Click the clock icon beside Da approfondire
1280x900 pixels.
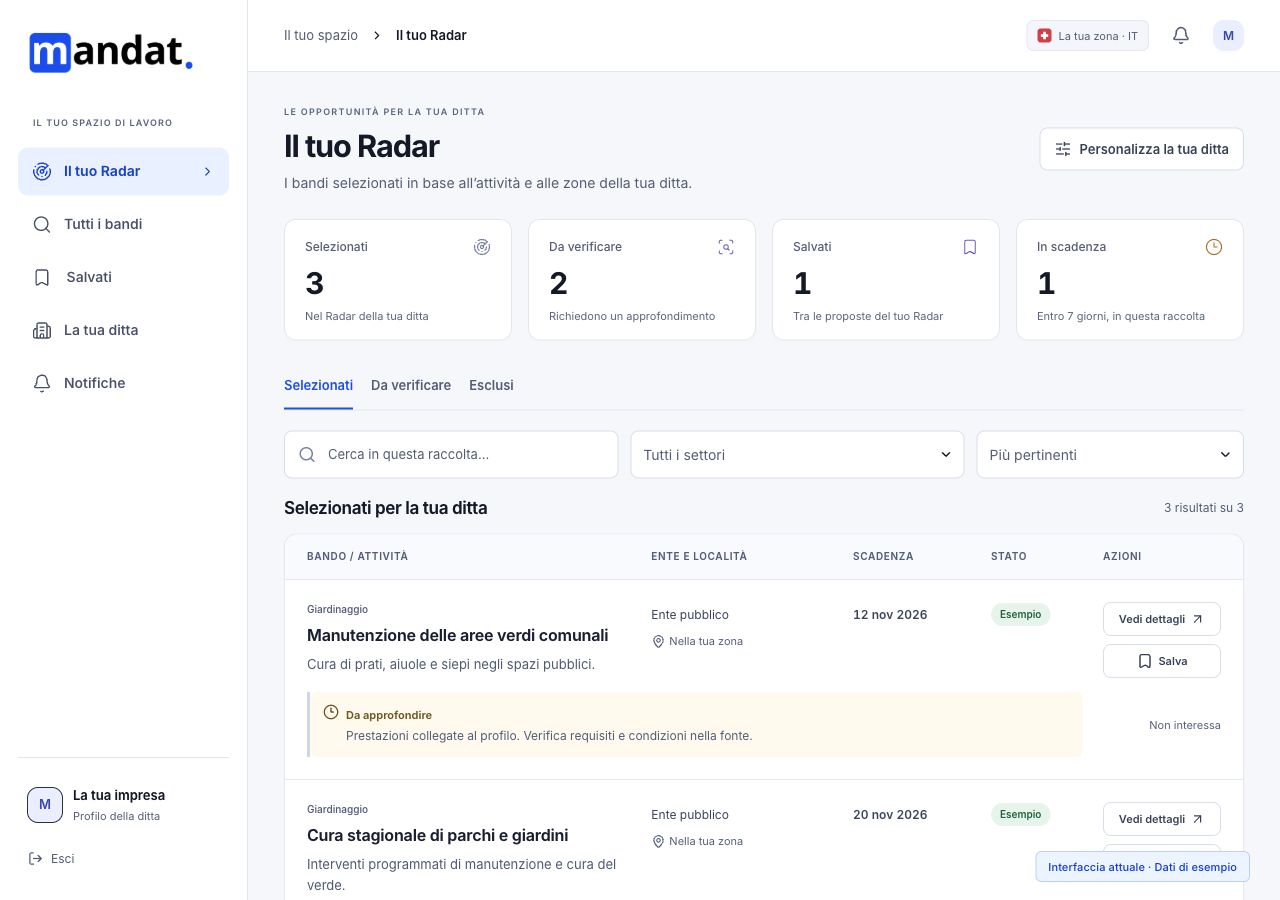tap(331, 712)
